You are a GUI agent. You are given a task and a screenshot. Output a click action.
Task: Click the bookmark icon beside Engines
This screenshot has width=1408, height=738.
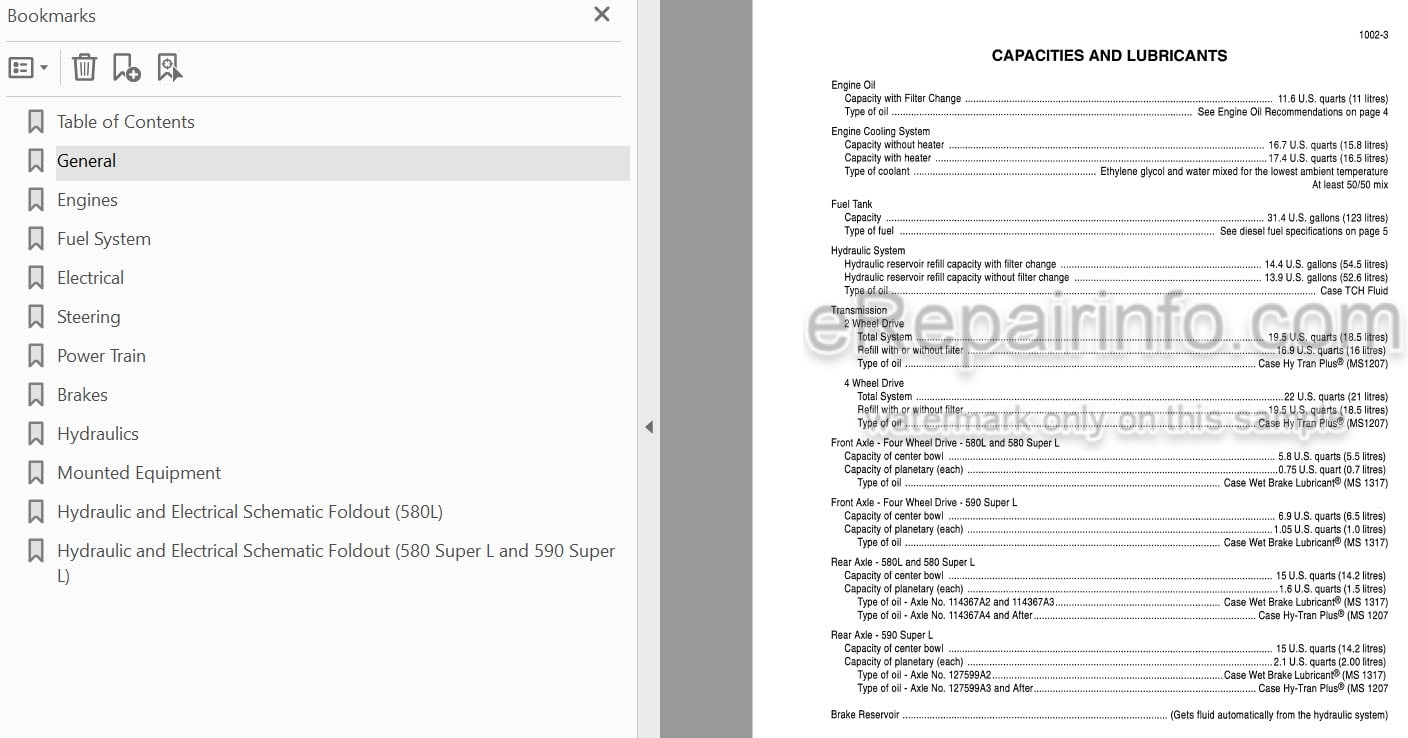pyautogui.click(x=36, y=200)
